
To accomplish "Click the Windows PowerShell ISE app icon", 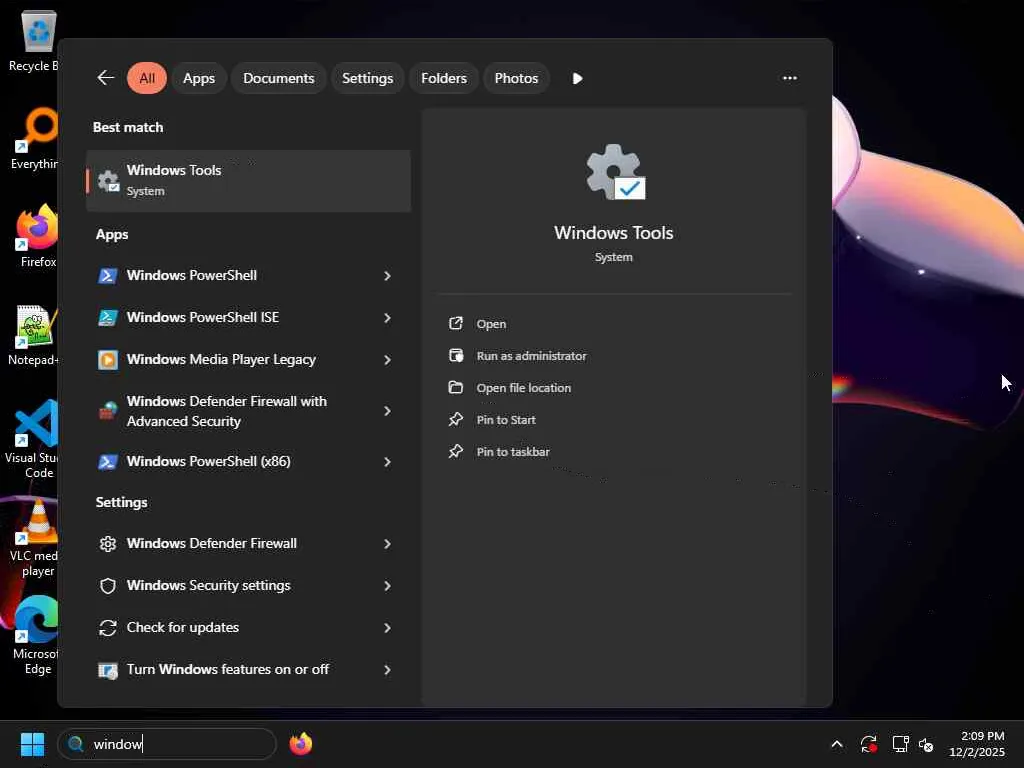I will (108, 317).
